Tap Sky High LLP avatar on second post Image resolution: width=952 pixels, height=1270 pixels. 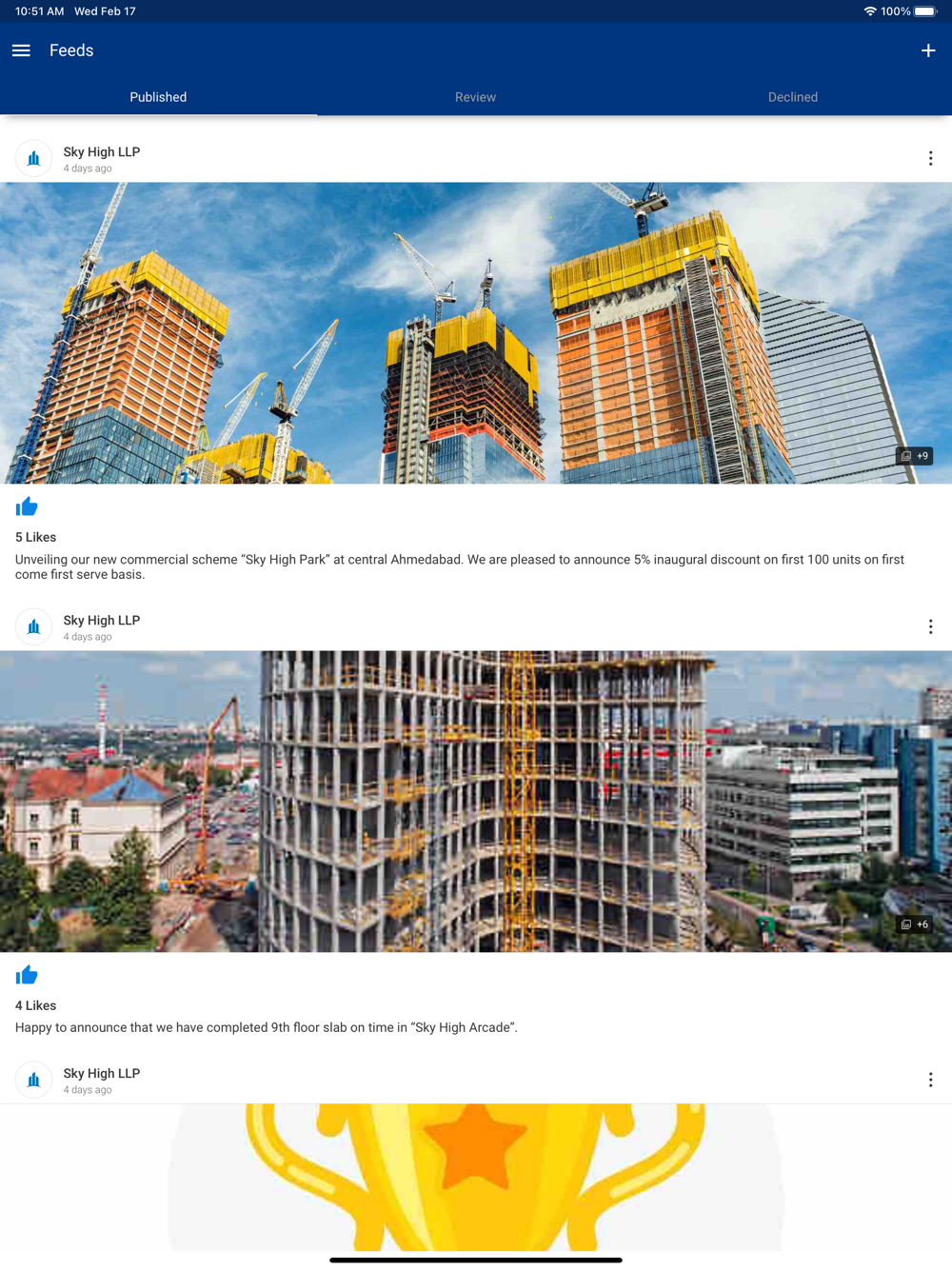tap(33, 626)
